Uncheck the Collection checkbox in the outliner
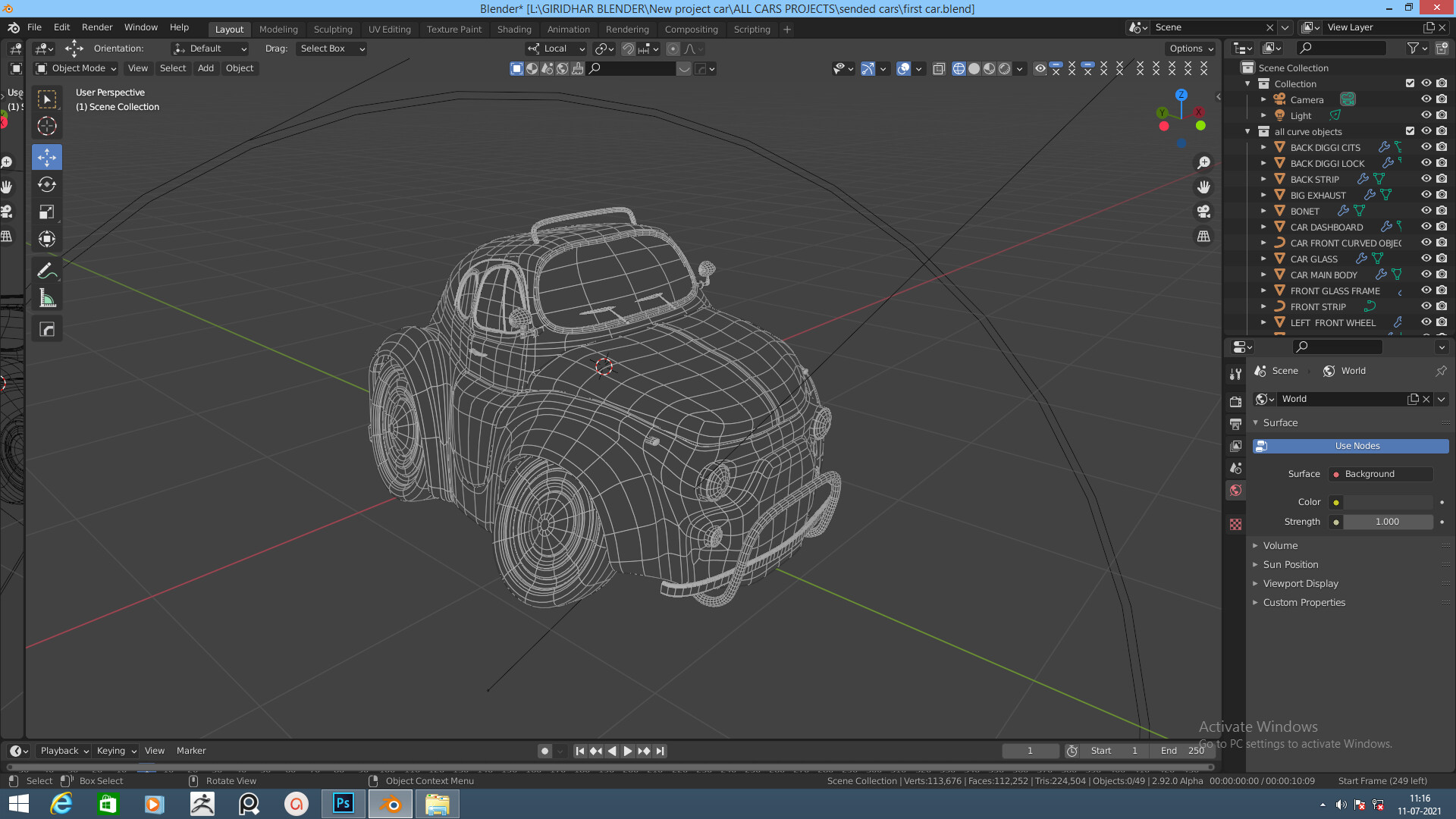This screenshot has height=819, width=1456. click(1410, 83)
